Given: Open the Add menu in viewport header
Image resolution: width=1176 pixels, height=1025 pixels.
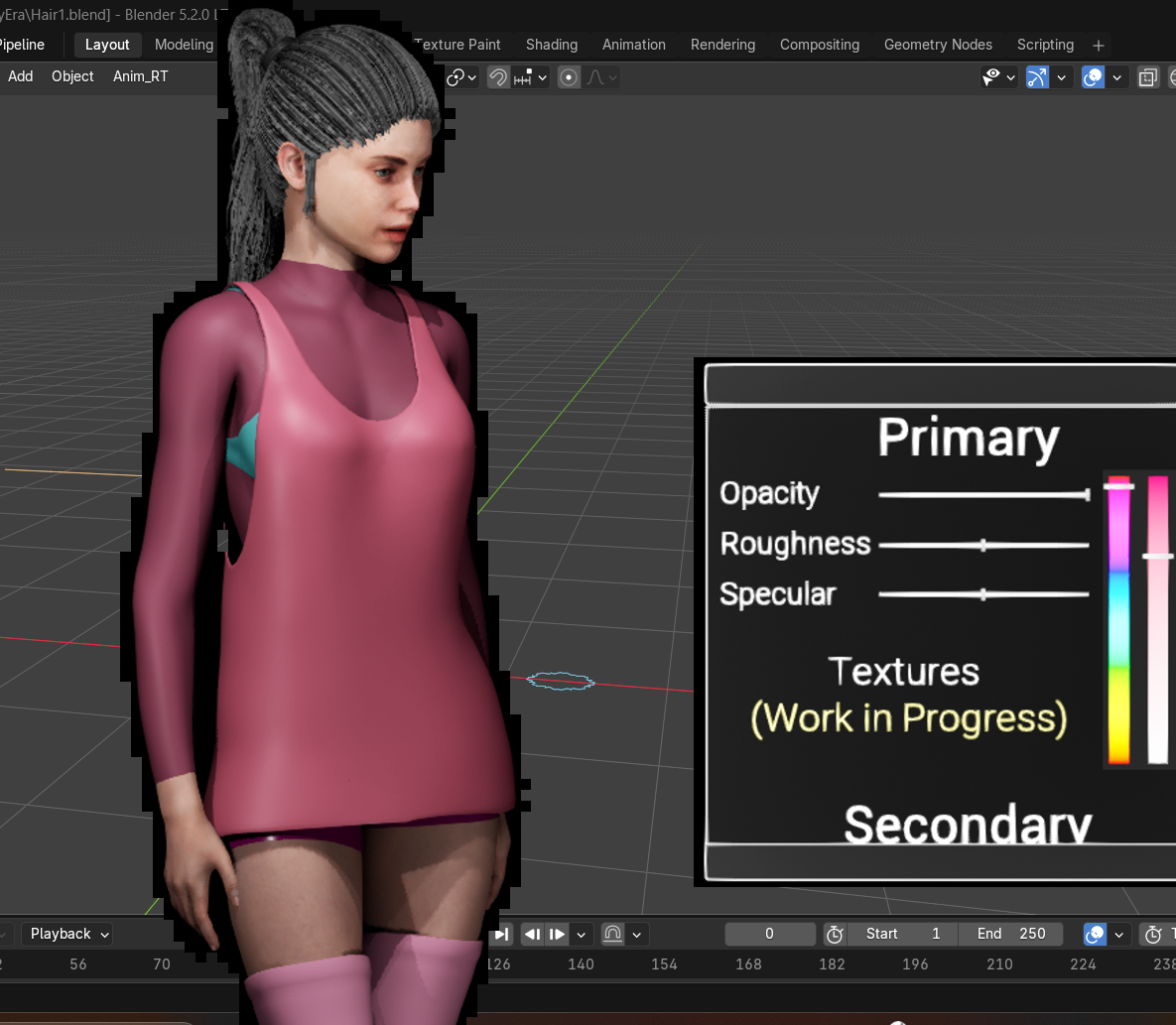Looking at the screenshot, I should click(x=20, y=76).
